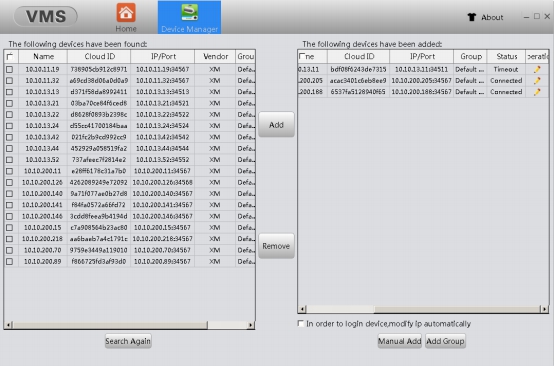
Task: Sort added devices by Status header
Action: [506, 56]
